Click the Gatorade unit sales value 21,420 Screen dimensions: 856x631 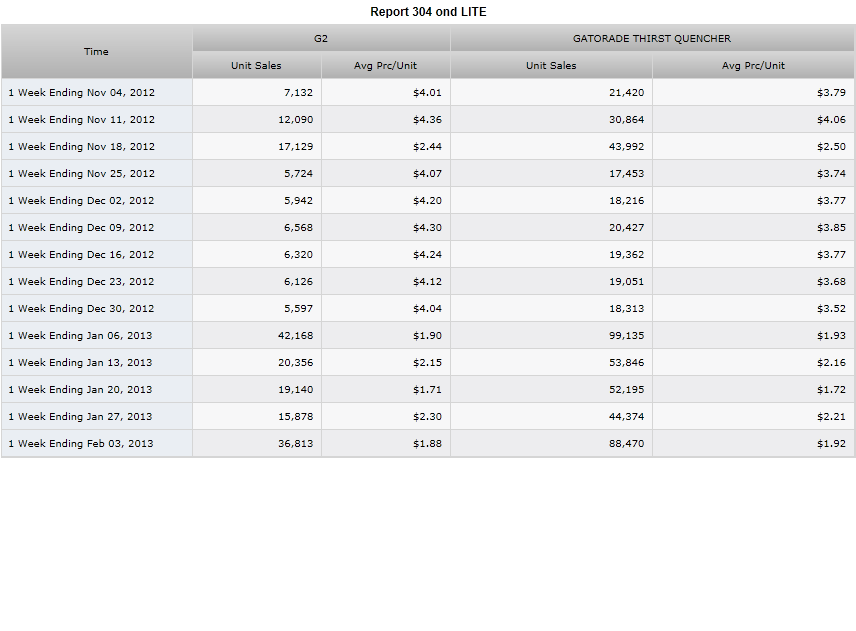click(x=626, y=92)
